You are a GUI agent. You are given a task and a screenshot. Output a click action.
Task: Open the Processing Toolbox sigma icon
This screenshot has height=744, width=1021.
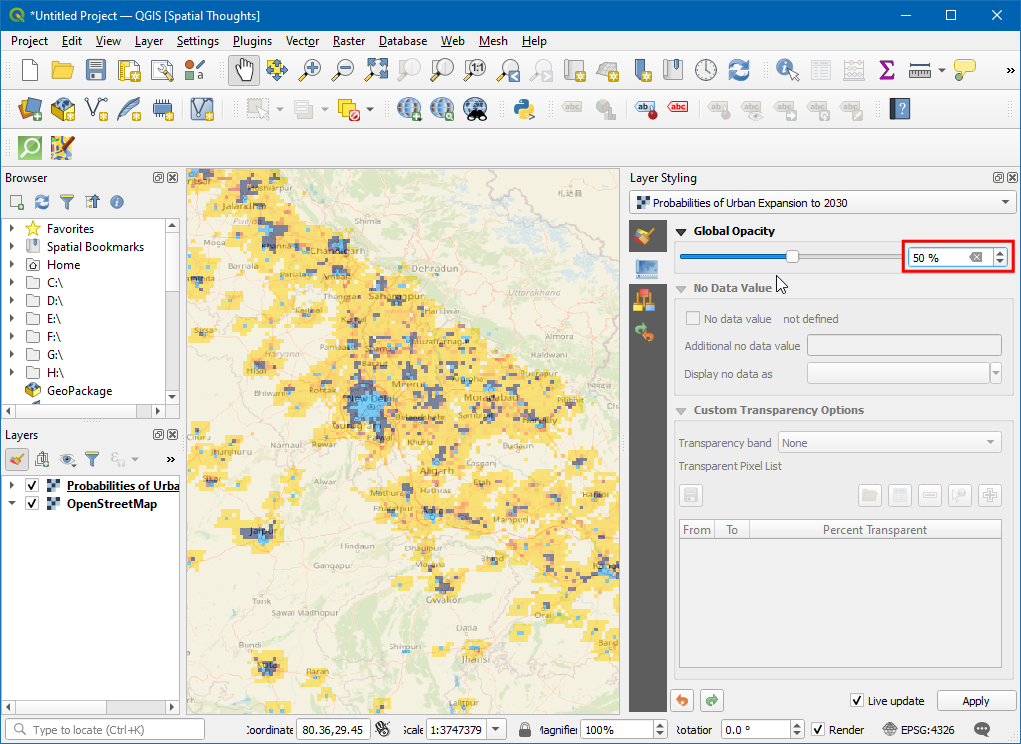[x=886, y=70]
